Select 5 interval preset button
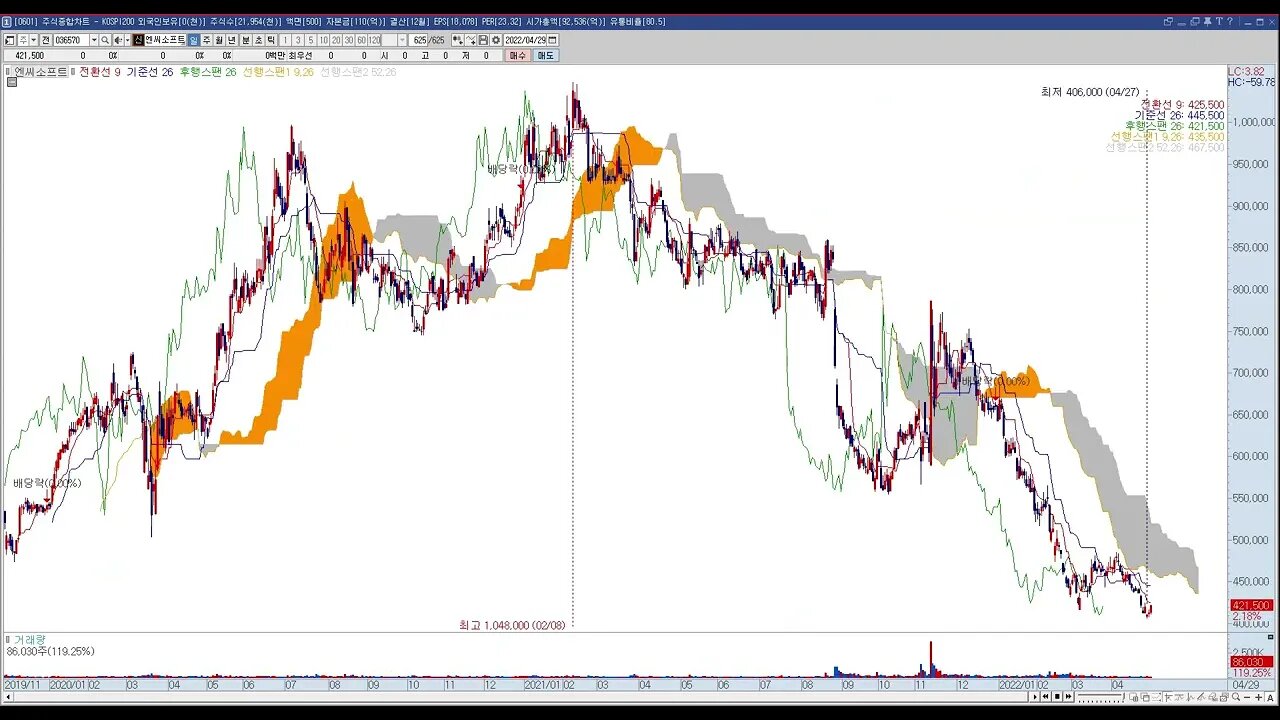Image resolution: width=1280 pixels, height=720 pixels. [x=310, y=40]
